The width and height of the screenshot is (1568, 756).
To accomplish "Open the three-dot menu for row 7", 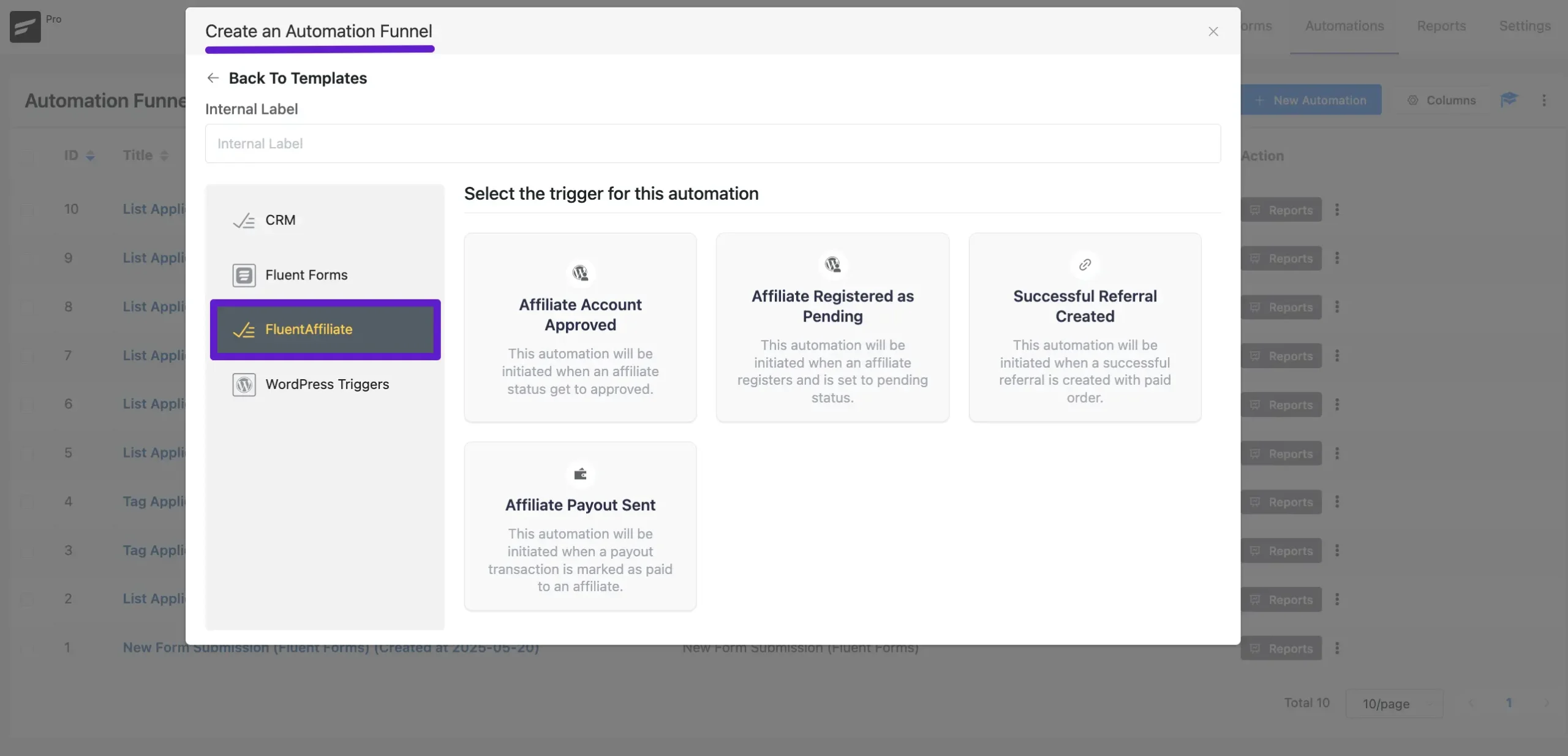I will (x=1337, y=356).
